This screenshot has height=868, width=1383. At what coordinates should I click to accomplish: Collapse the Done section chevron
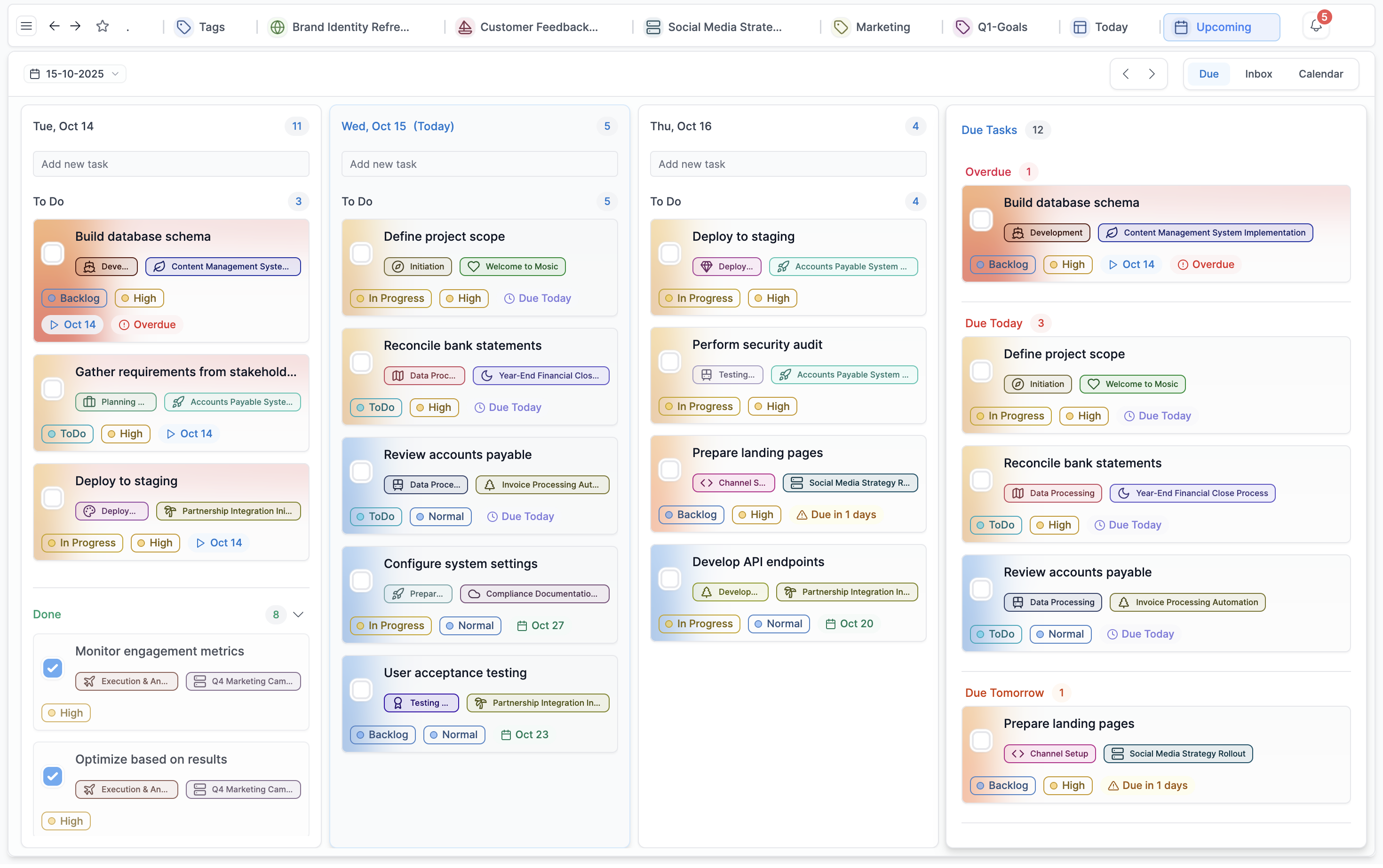pos(298,615)
